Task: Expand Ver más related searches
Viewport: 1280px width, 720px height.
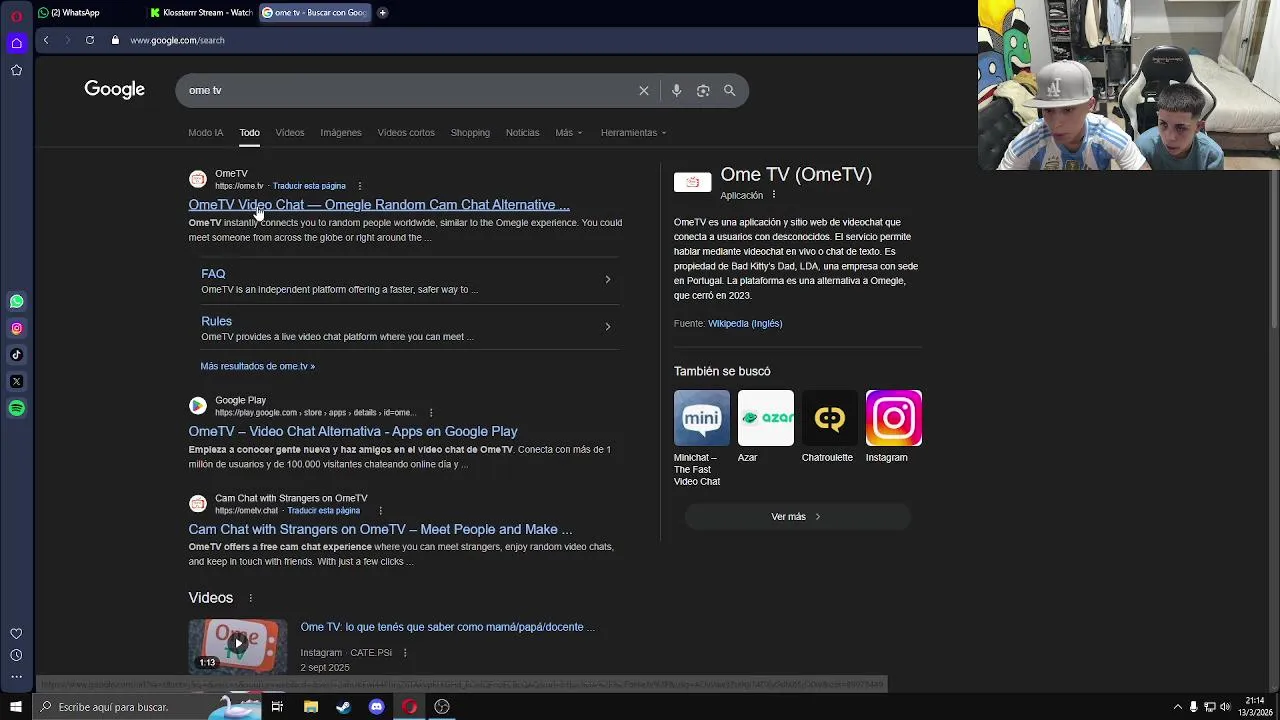Action: click(797, 517)
